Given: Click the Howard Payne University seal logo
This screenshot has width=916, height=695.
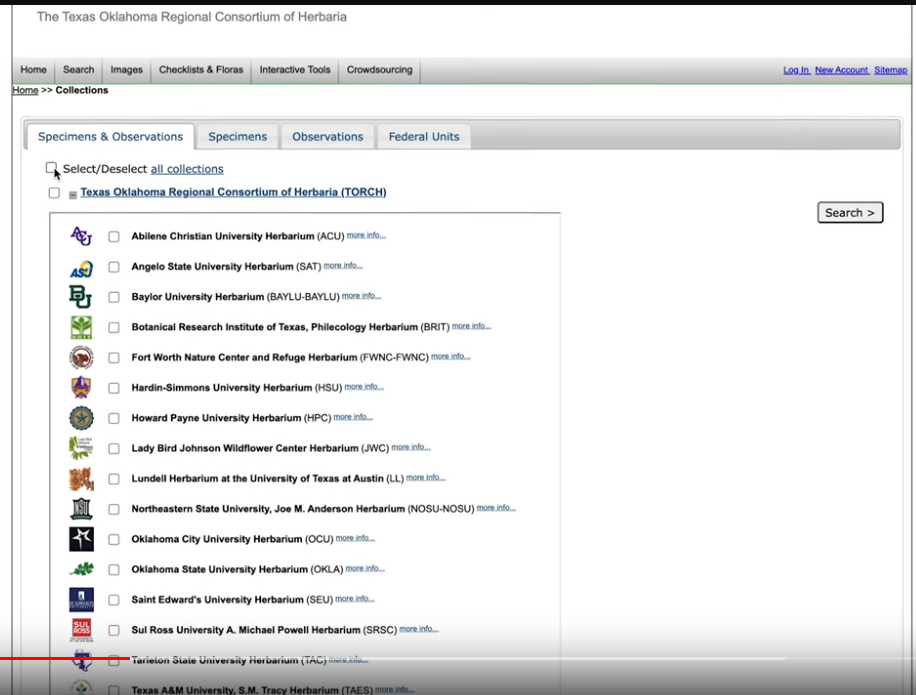Looking at the screenshot, I should (81, 418).
